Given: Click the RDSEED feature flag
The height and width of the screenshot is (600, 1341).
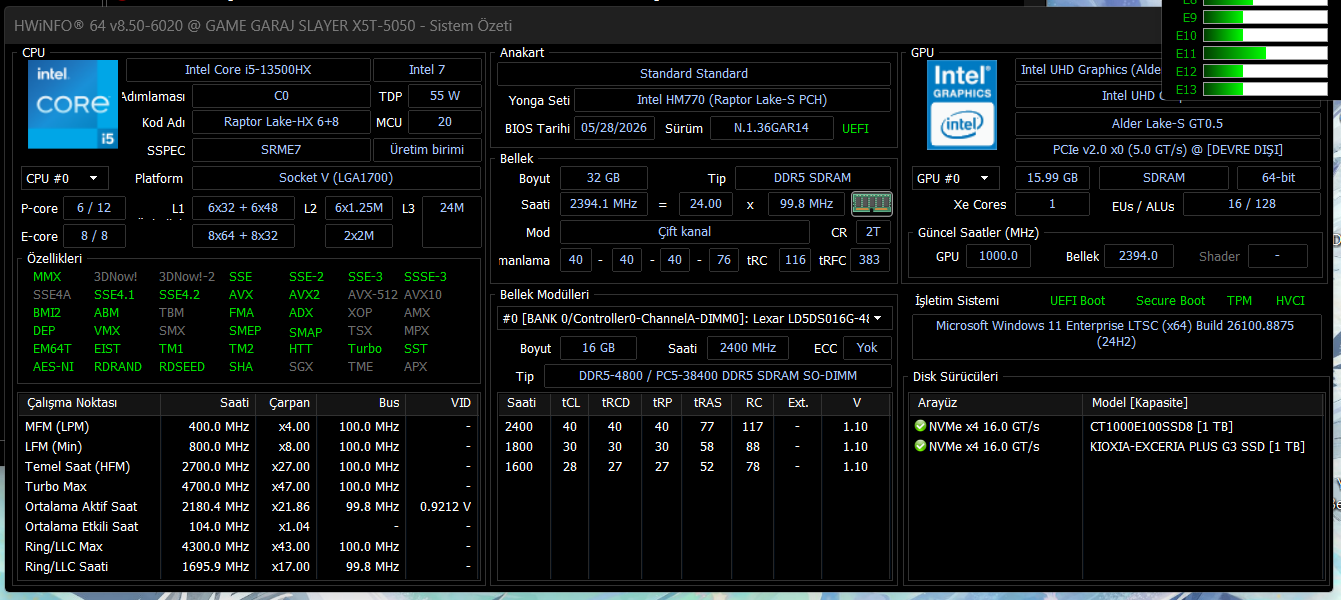Looking at the screenshot, I should click(x=182, y=367).
